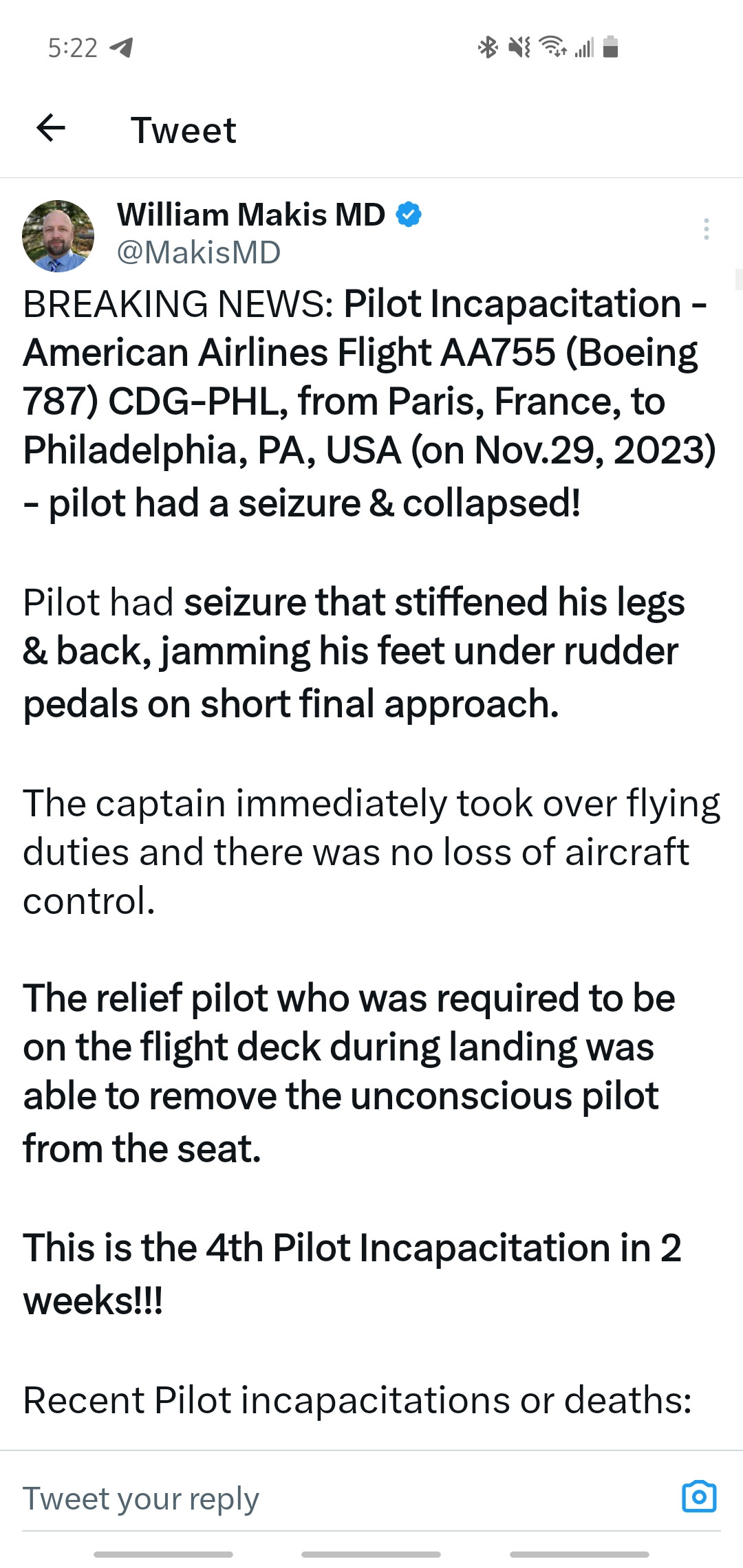The width and height of the screenshot is (743, 1568).
Task: Tap the Bluetooth status bar icon
Action: [488, 47]
